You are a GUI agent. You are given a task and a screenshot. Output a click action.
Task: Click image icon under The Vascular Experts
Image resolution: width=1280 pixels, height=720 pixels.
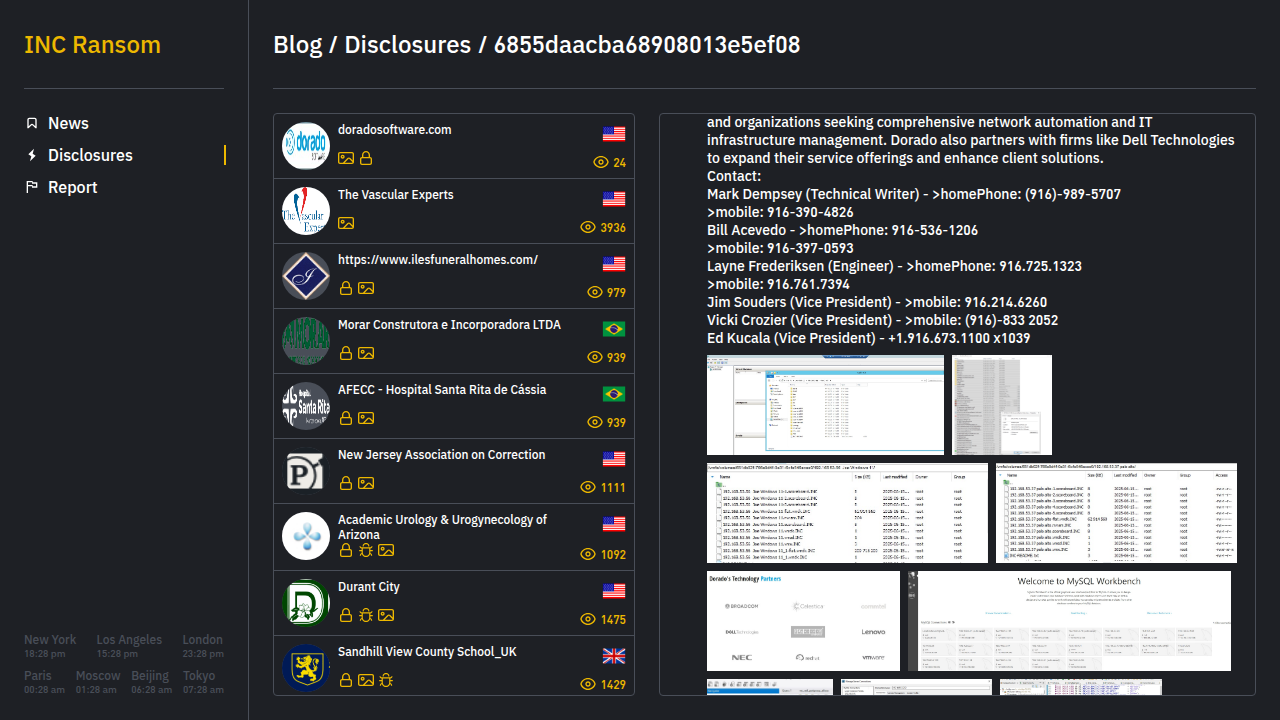346,223
